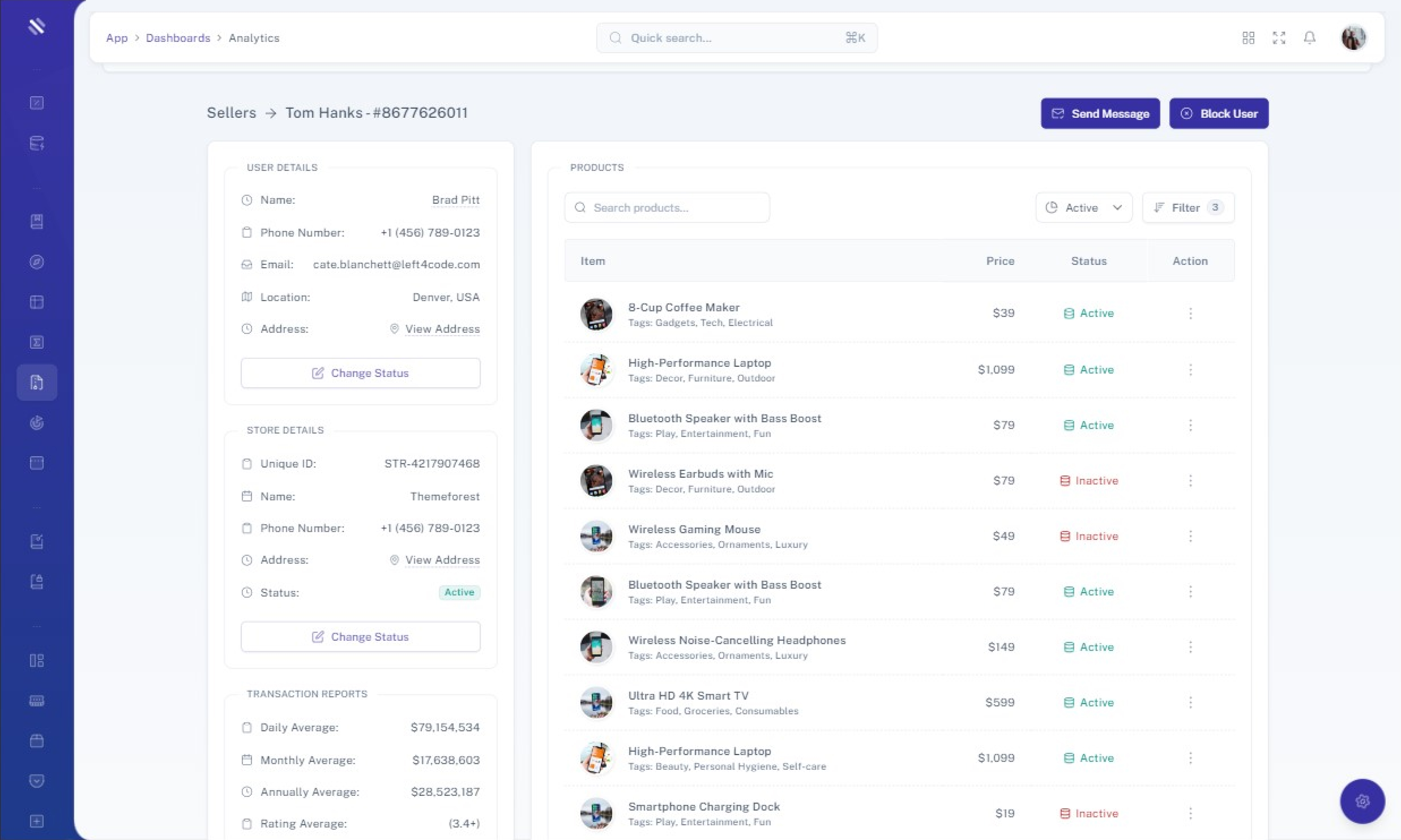The image size is (1401, 840).
Task: Open the compass icon in sidebar
Action: tap(37, 262)
